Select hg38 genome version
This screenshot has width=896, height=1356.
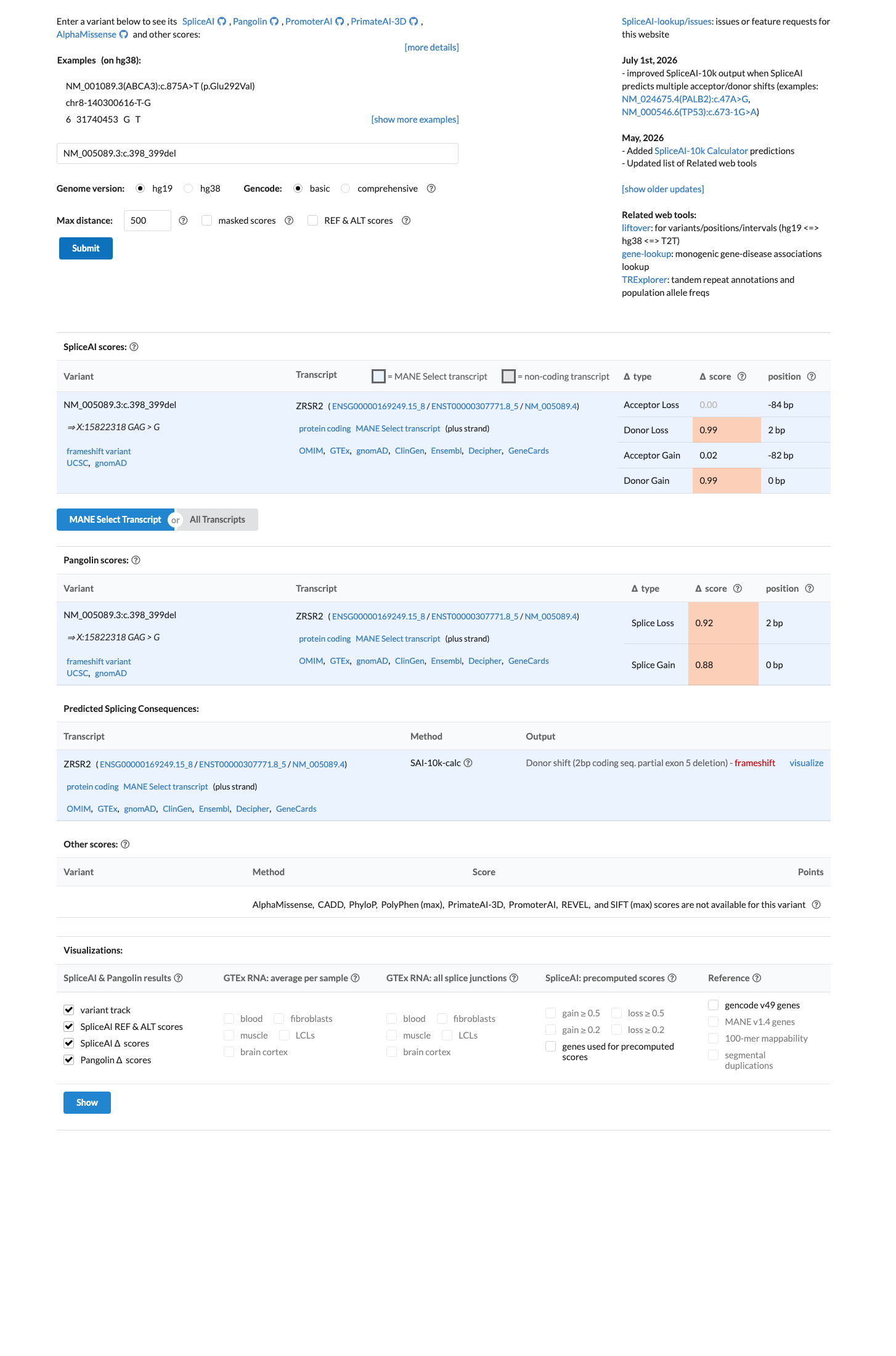[x=189, y=189]
